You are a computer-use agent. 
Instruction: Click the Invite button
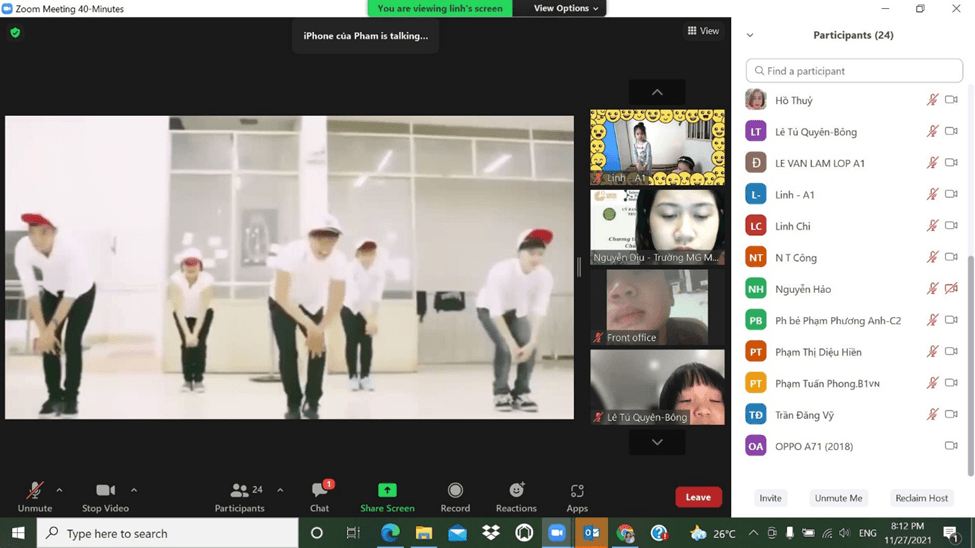click(x=770, y=498)
